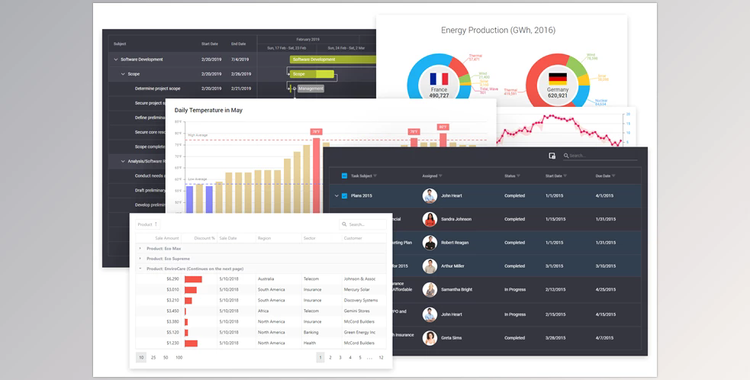Viewport: 750px width, 380px height.
Task: Open the filter icon on the Status column
Action: 518,176
